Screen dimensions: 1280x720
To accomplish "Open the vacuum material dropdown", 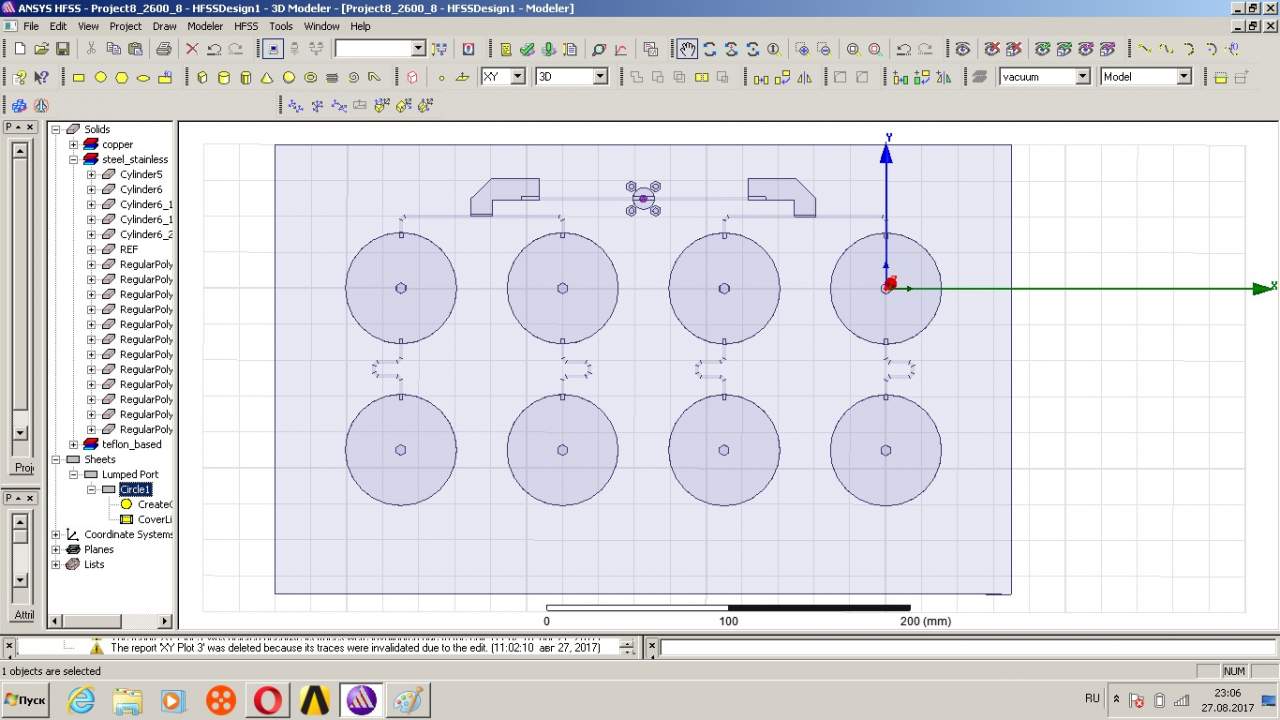I will pos(1082,77).
